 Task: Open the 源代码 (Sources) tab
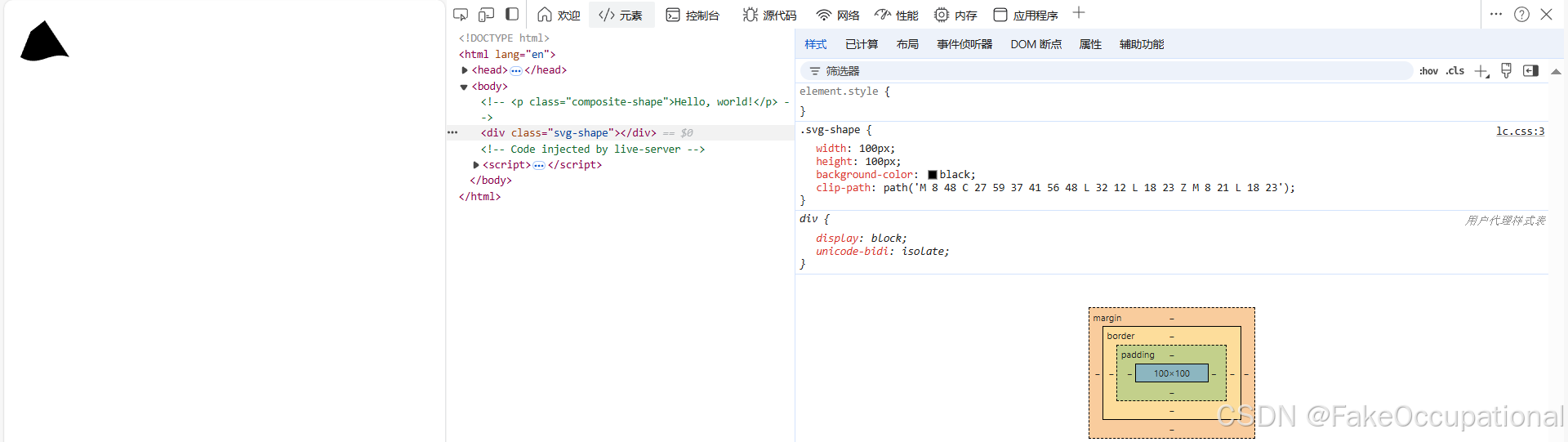(x=769, y=15)
